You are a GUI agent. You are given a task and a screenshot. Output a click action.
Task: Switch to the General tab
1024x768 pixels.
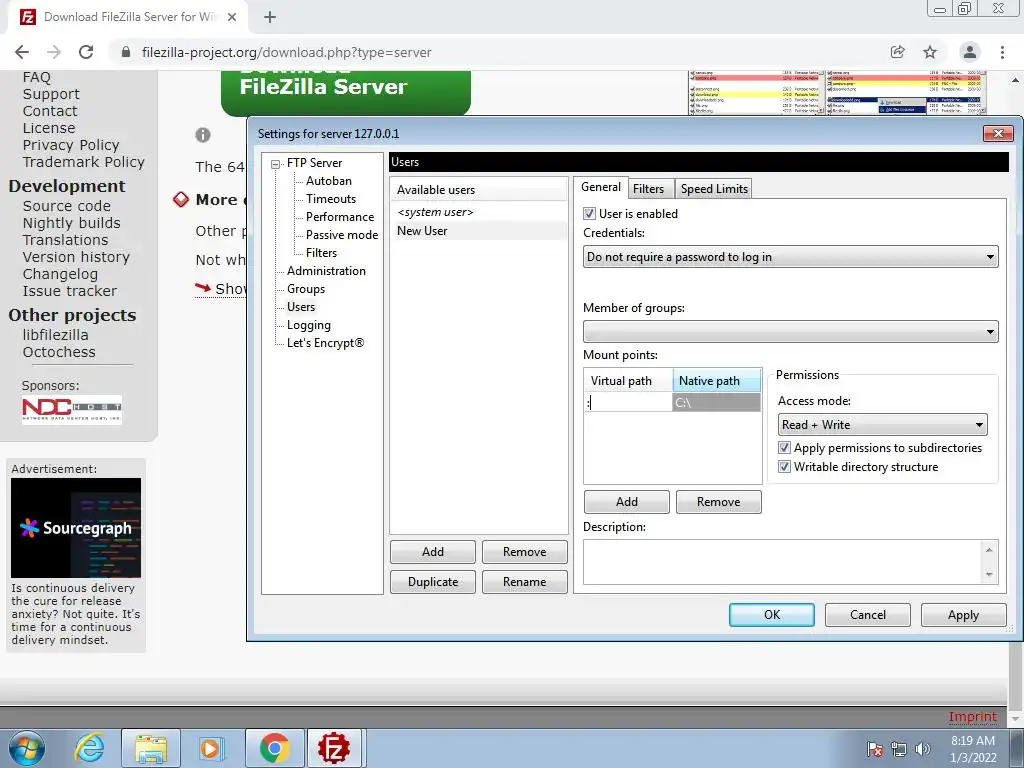click(x=601, y=187)
